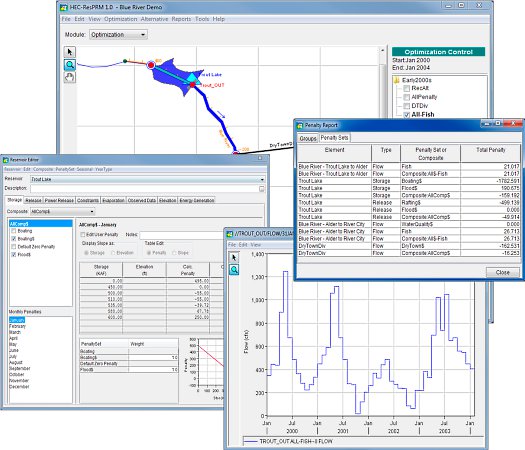525x450 pixels.
Task: Open the Energy Generation tab
Action: tap(197, 200)
